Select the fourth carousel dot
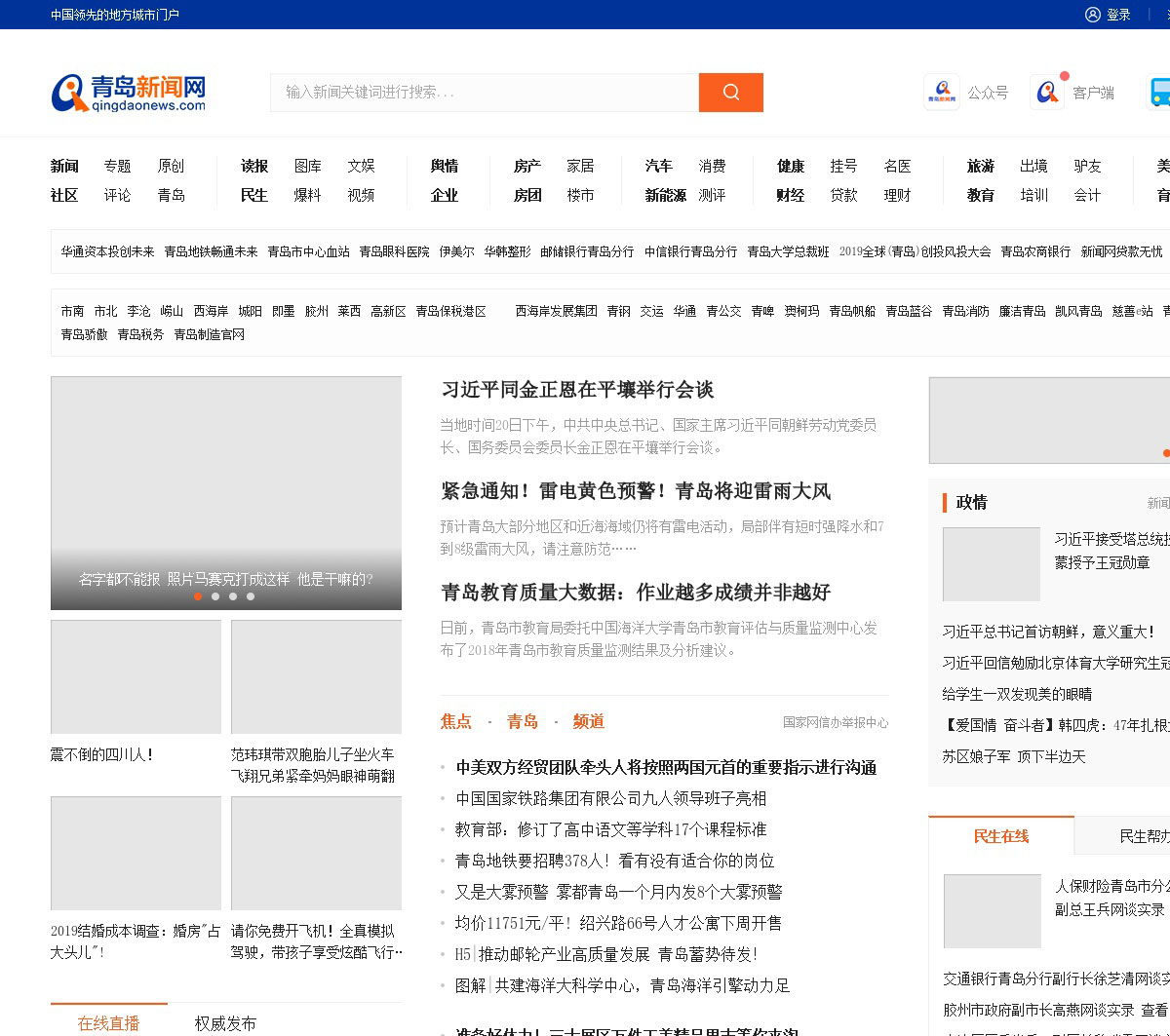The image size is (1170, 1036). click(x=251, y=596)
